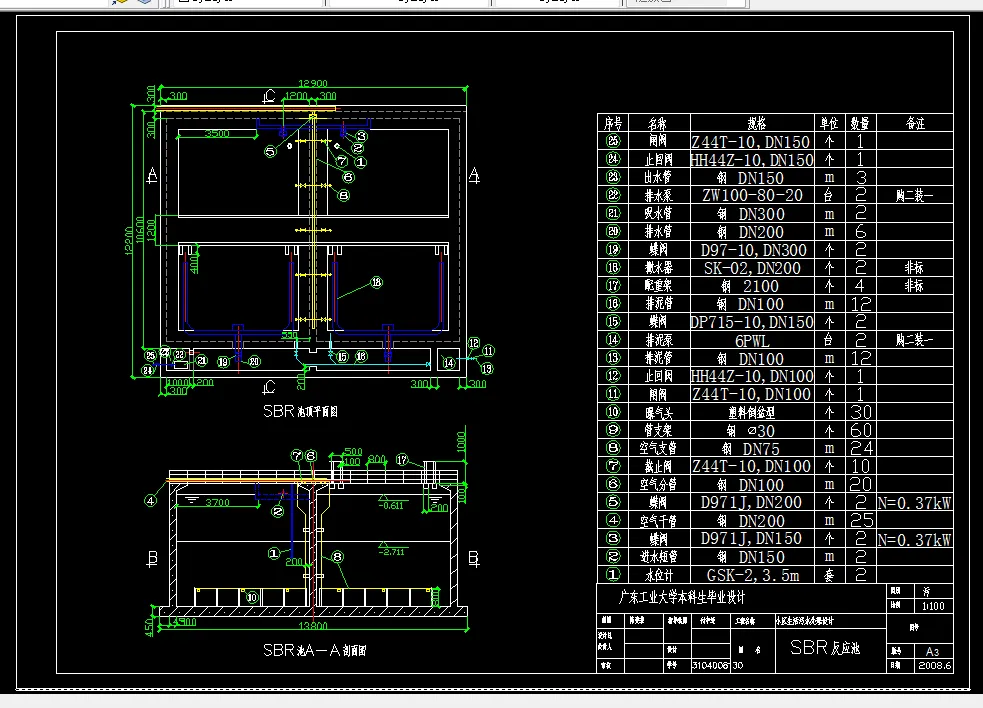
Task: Click the 名称 header cell in parts table
Action: (x=658, y=123)
